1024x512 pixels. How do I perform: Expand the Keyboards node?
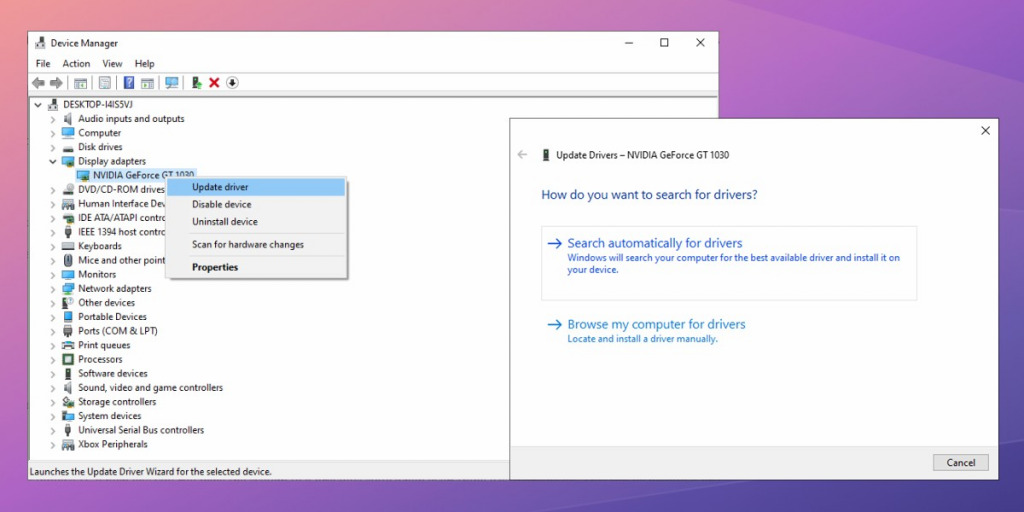53,246
